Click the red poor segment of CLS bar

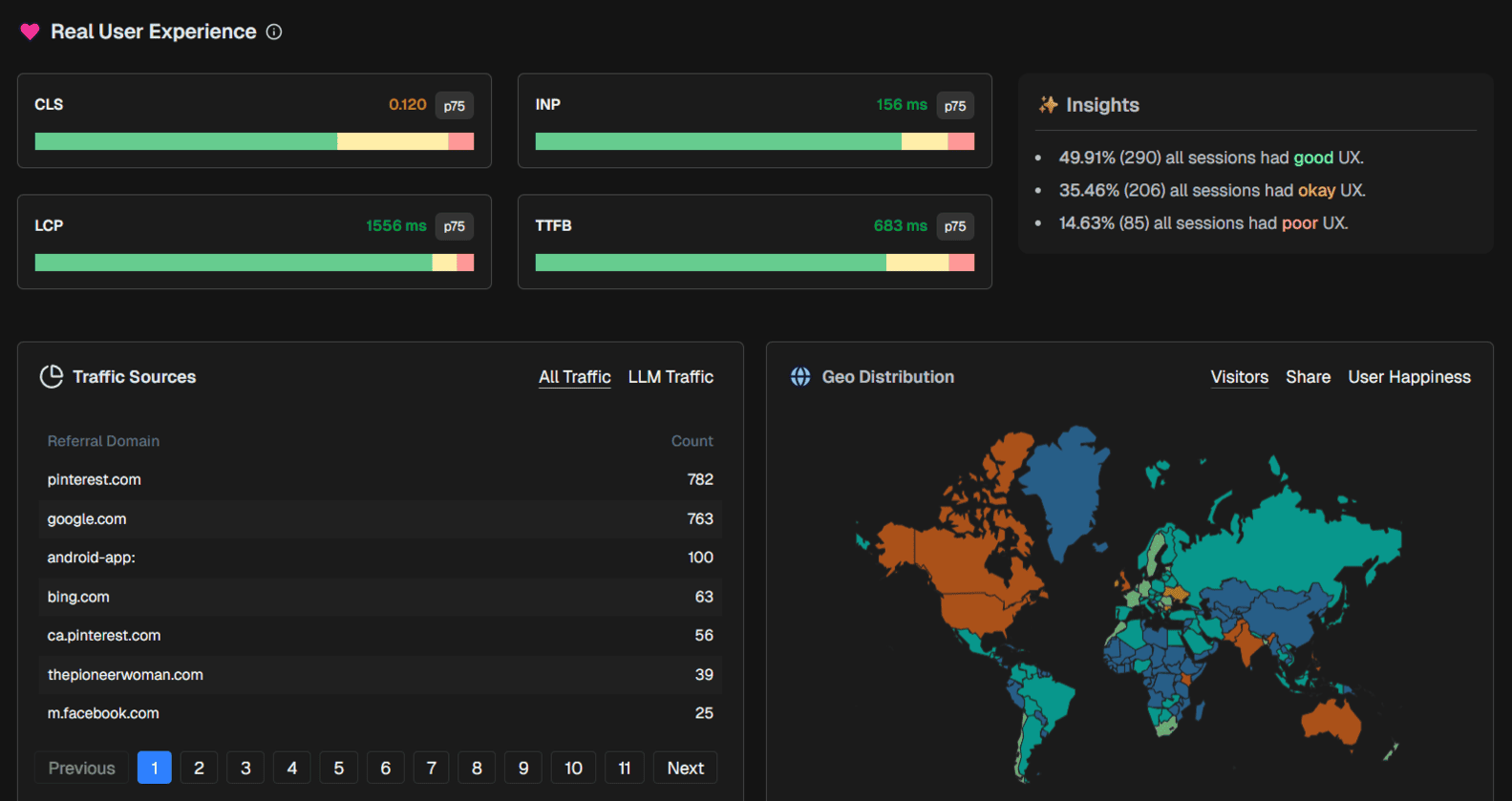click(461, 142)
